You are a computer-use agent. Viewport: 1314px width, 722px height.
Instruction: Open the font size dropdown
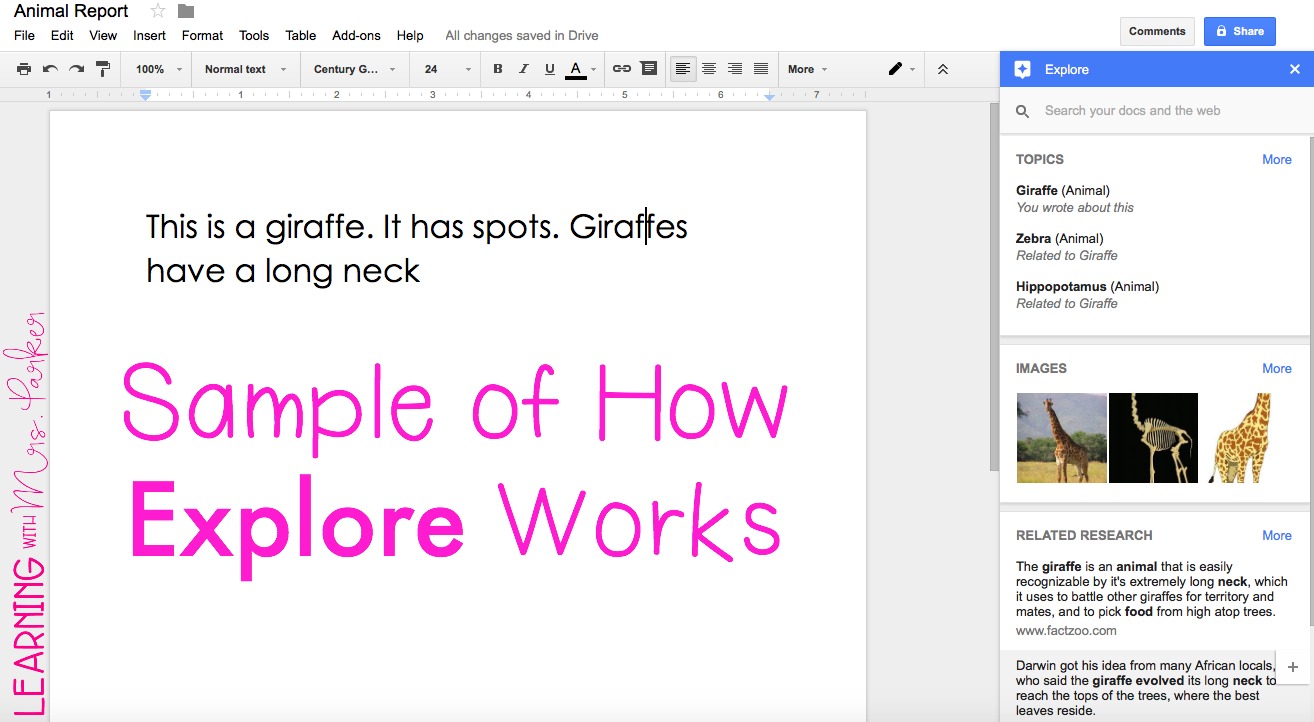444,69
